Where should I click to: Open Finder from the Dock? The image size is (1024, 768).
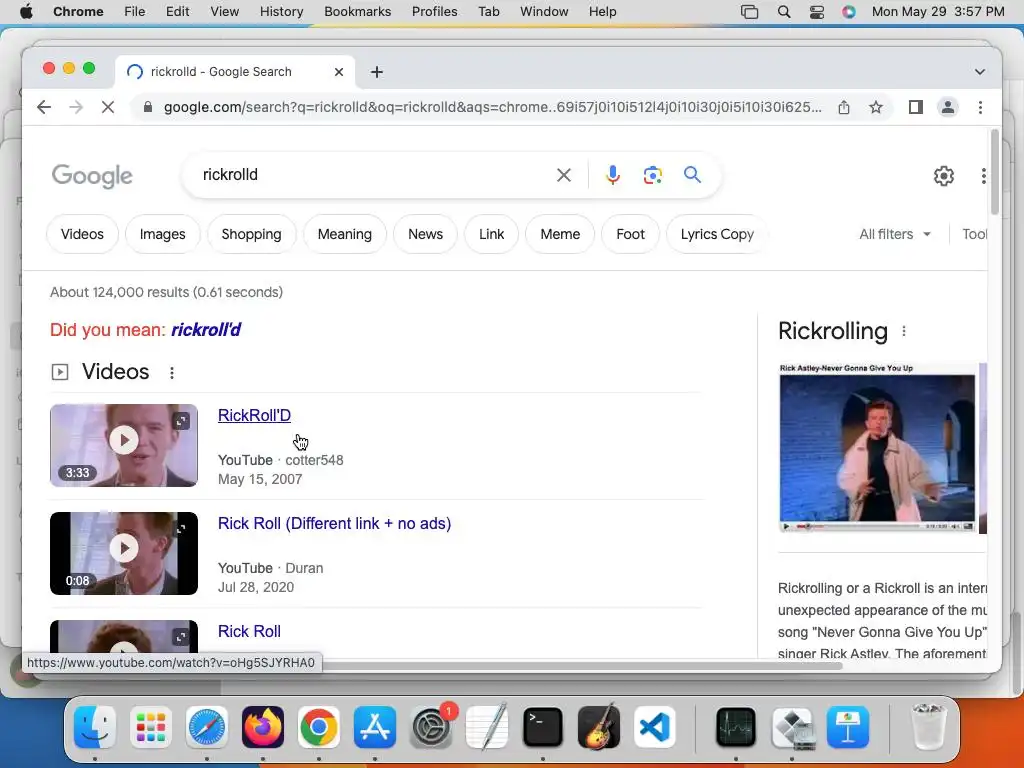95,727
